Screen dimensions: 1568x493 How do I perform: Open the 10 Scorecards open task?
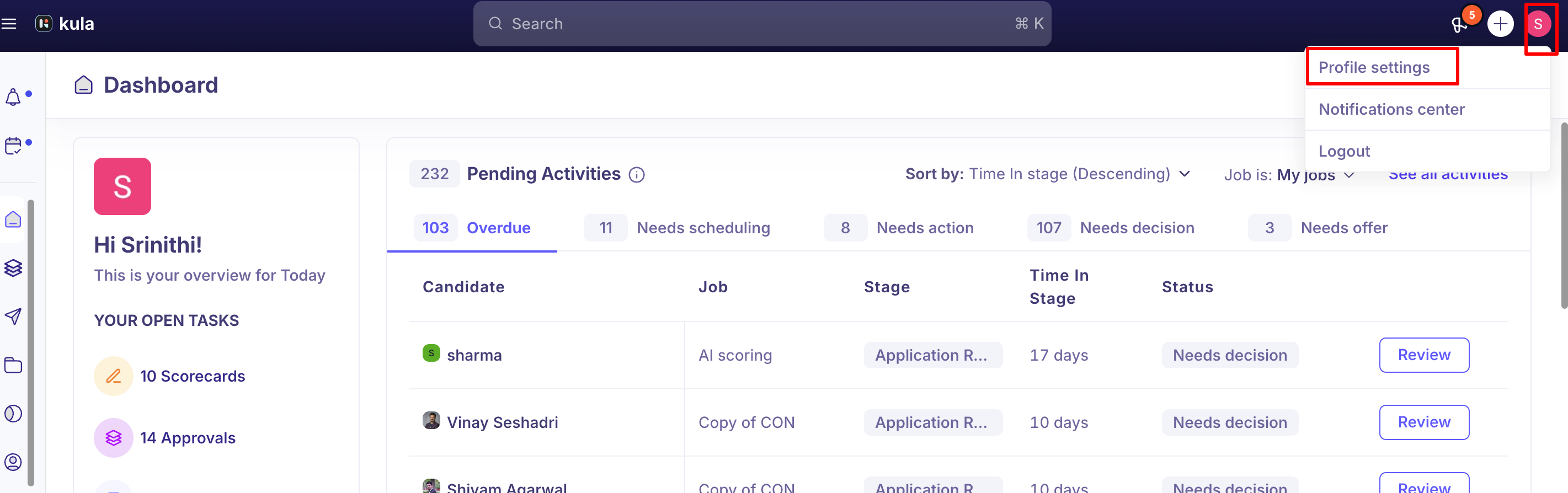coord(170,376)
